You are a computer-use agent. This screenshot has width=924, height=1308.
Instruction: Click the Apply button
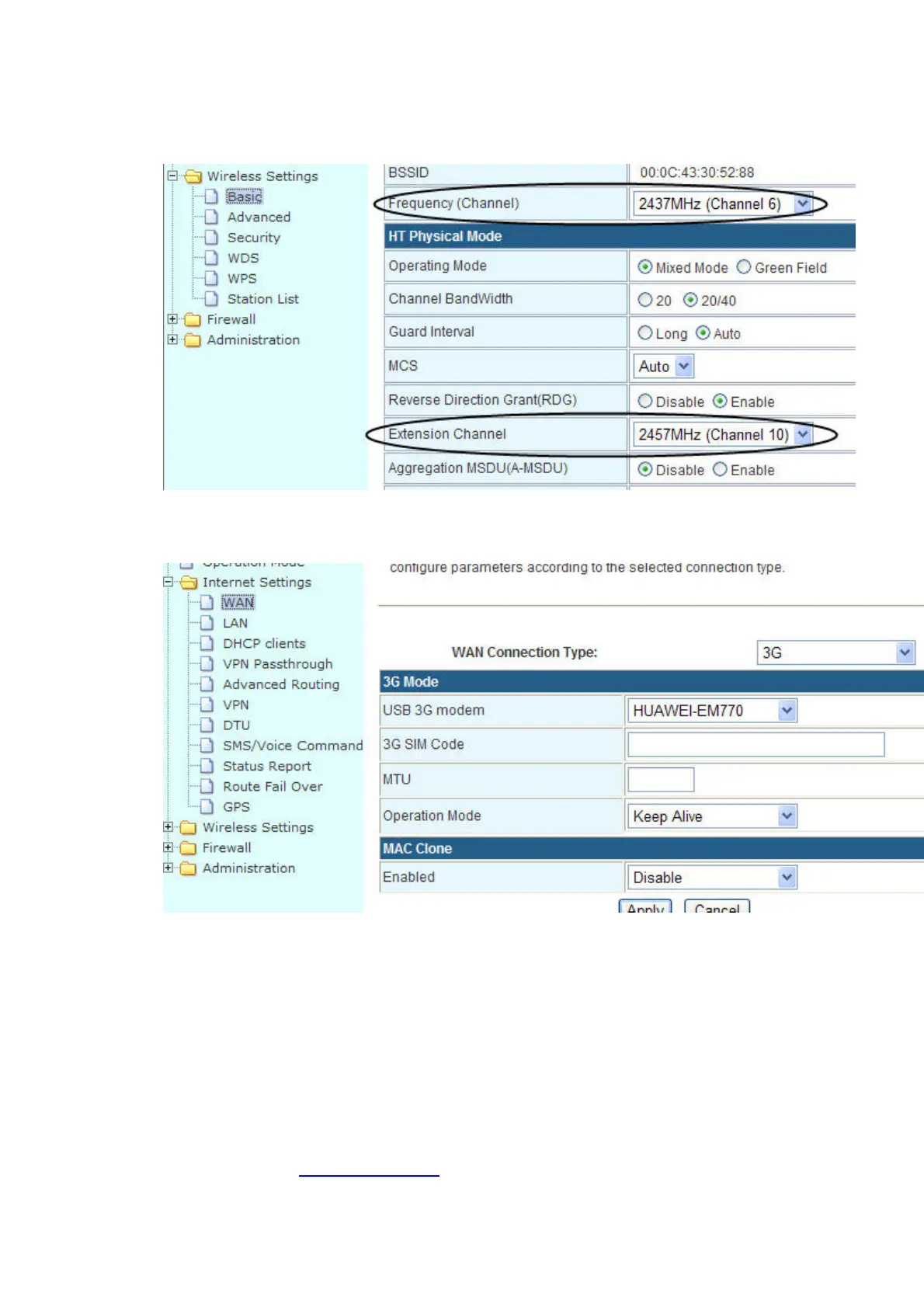pos(645,907)
